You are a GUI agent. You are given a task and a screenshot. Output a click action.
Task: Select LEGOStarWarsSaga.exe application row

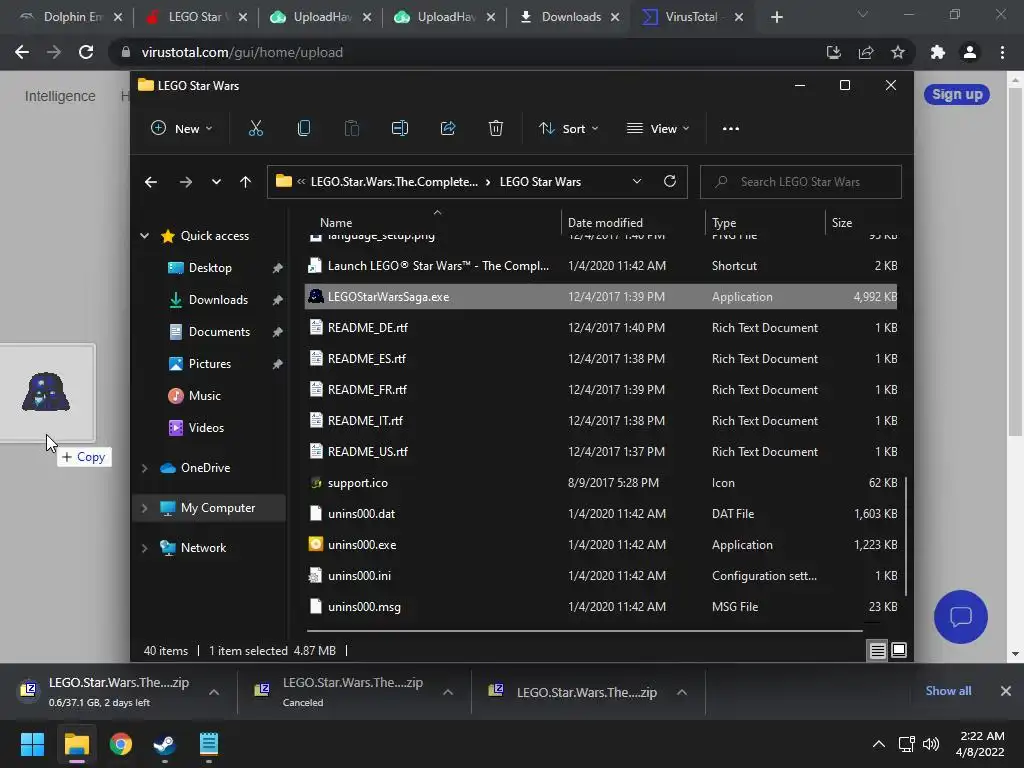(601, 296)
